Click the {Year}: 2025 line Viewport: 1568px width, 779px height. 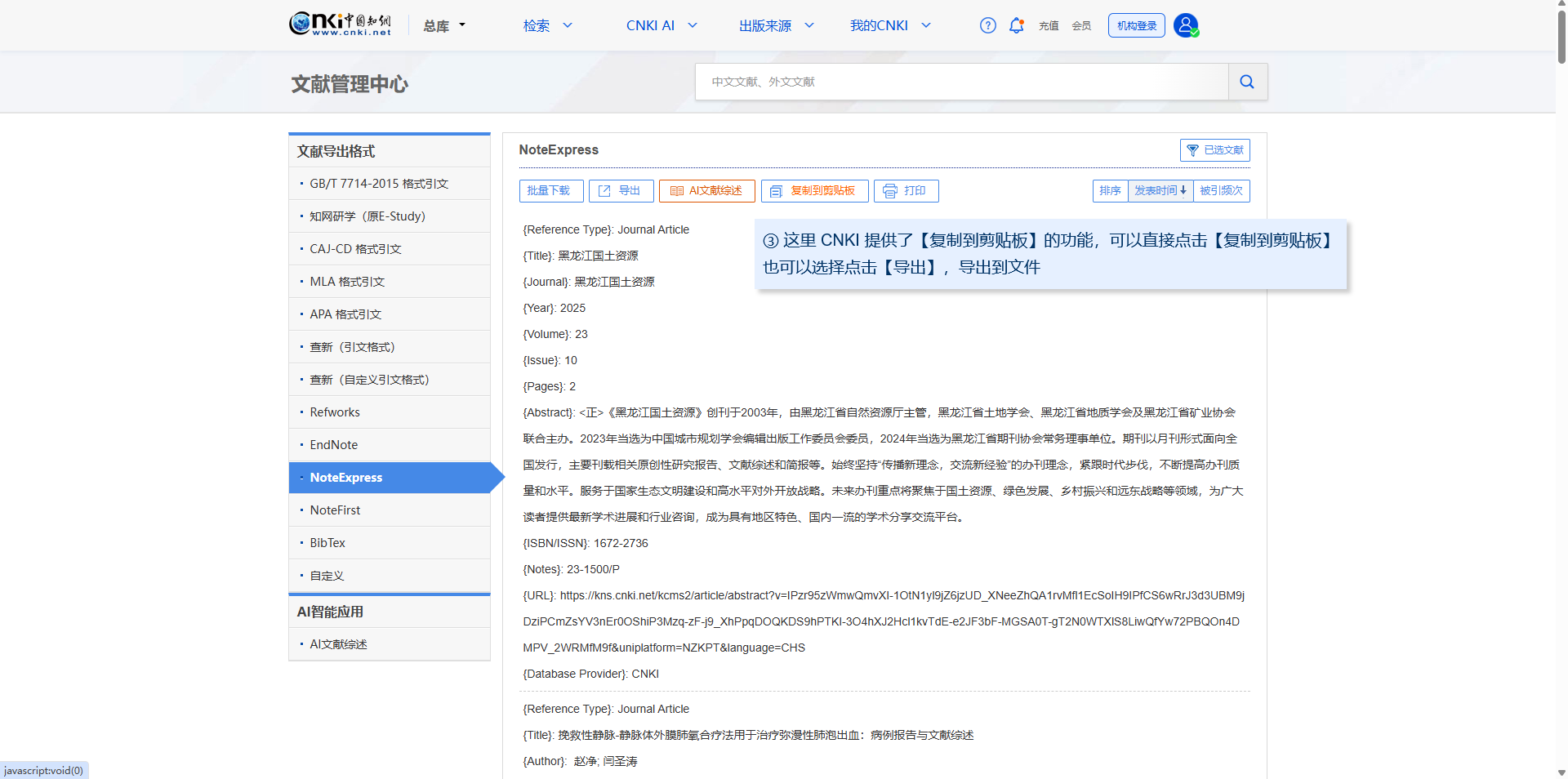[x=555, y=308]
